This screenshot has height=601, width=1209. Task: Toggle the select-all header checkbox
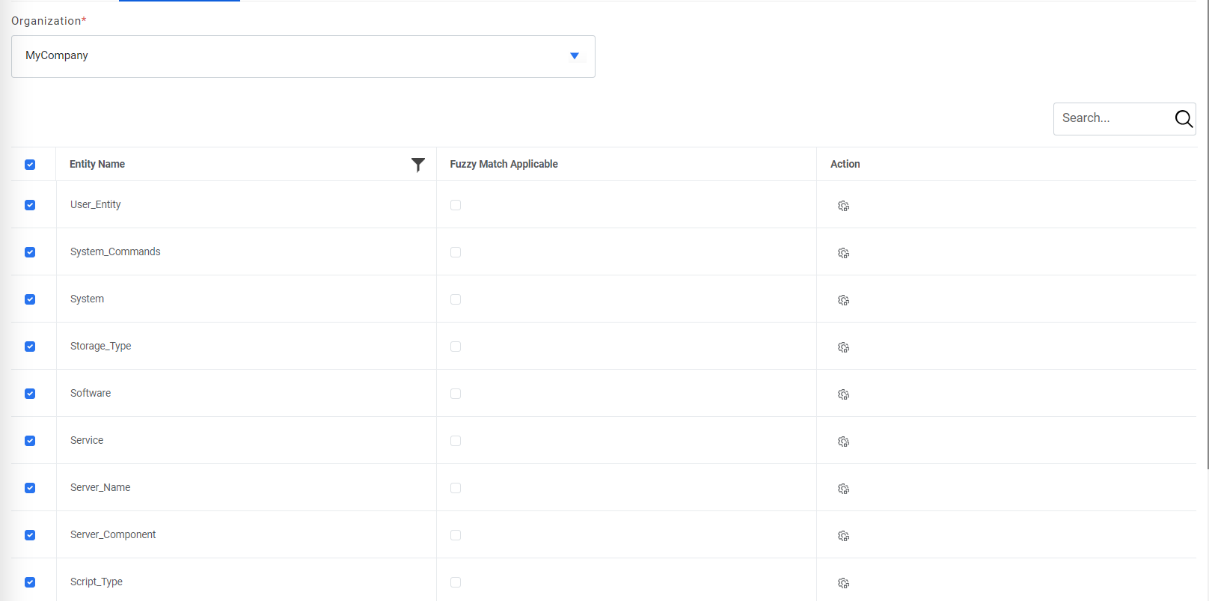tap(30, 165)
